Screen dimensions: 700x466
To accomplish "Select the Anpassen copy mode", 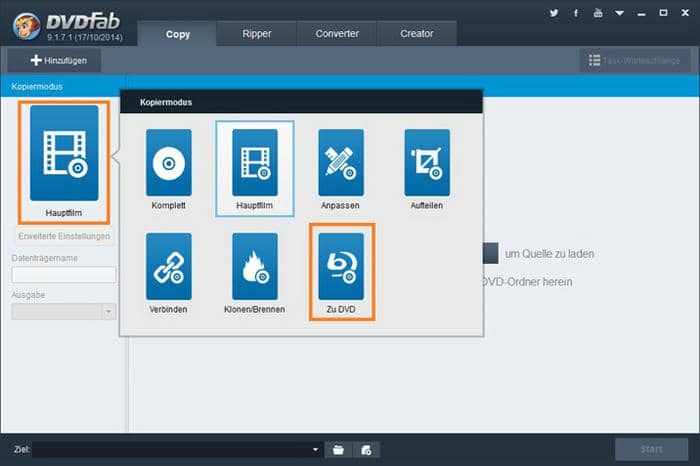I will pos(341,162).
